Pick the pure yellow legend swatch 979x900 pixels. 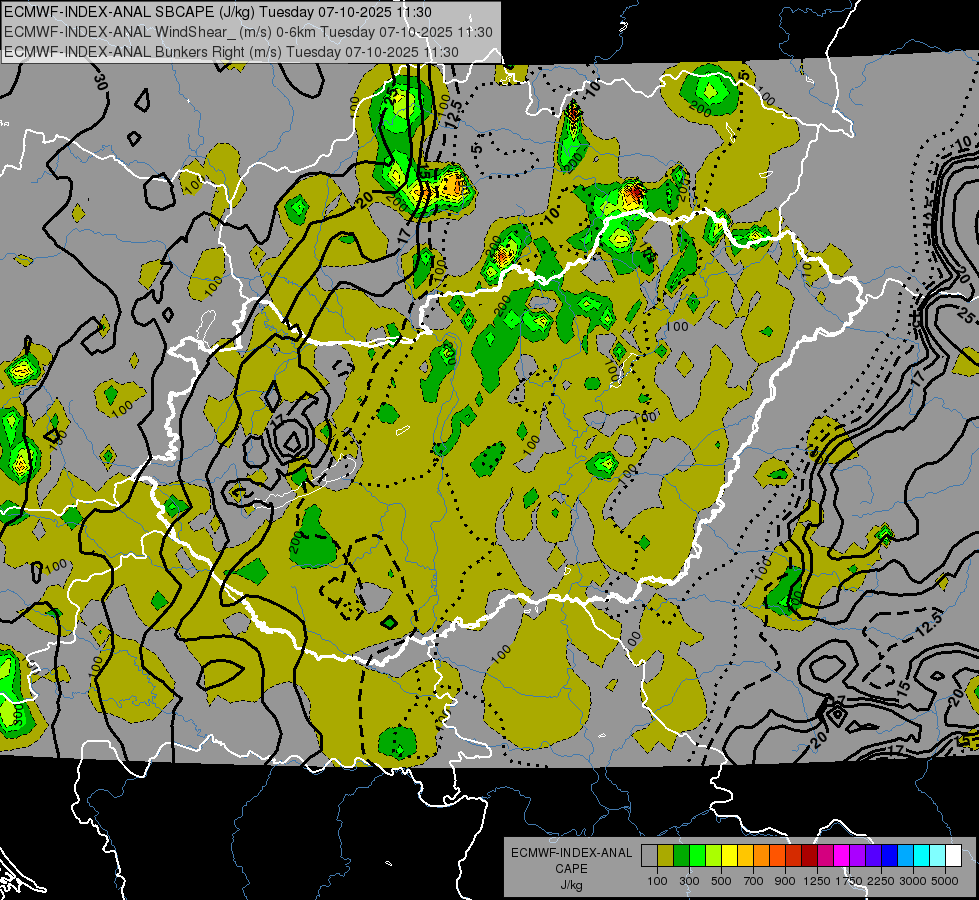(x=729, y=856)
